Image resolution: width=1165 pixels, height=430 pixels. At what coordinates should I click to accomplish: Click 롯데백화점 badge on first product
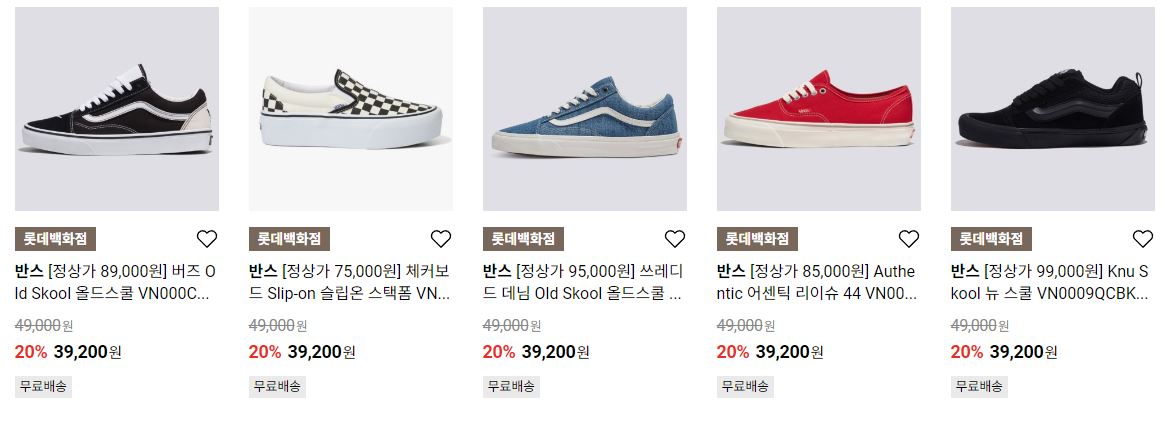click(55, 239)
